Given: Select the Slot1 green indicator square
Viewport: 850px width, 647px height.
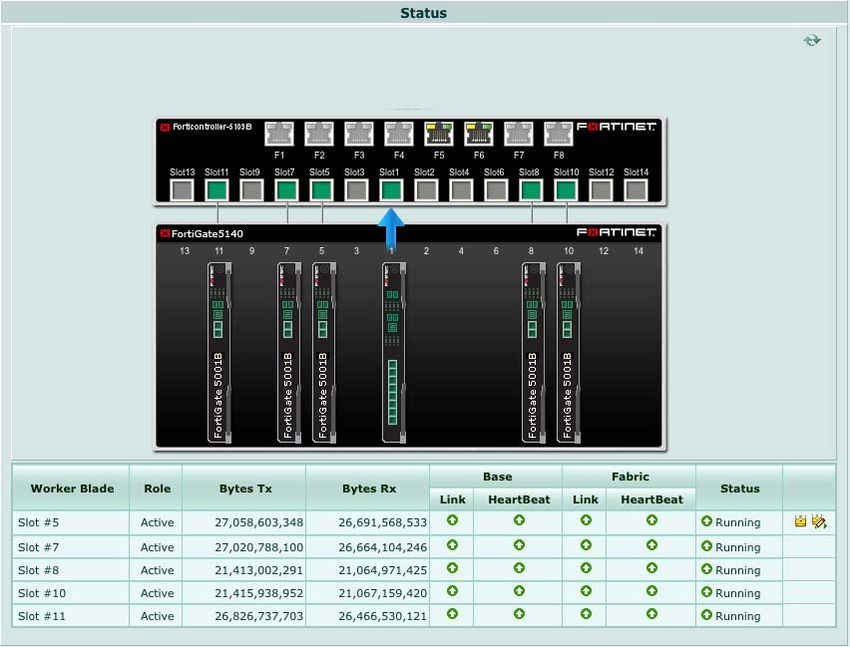Looking at the screenshot, I should (x=391, y=190).
